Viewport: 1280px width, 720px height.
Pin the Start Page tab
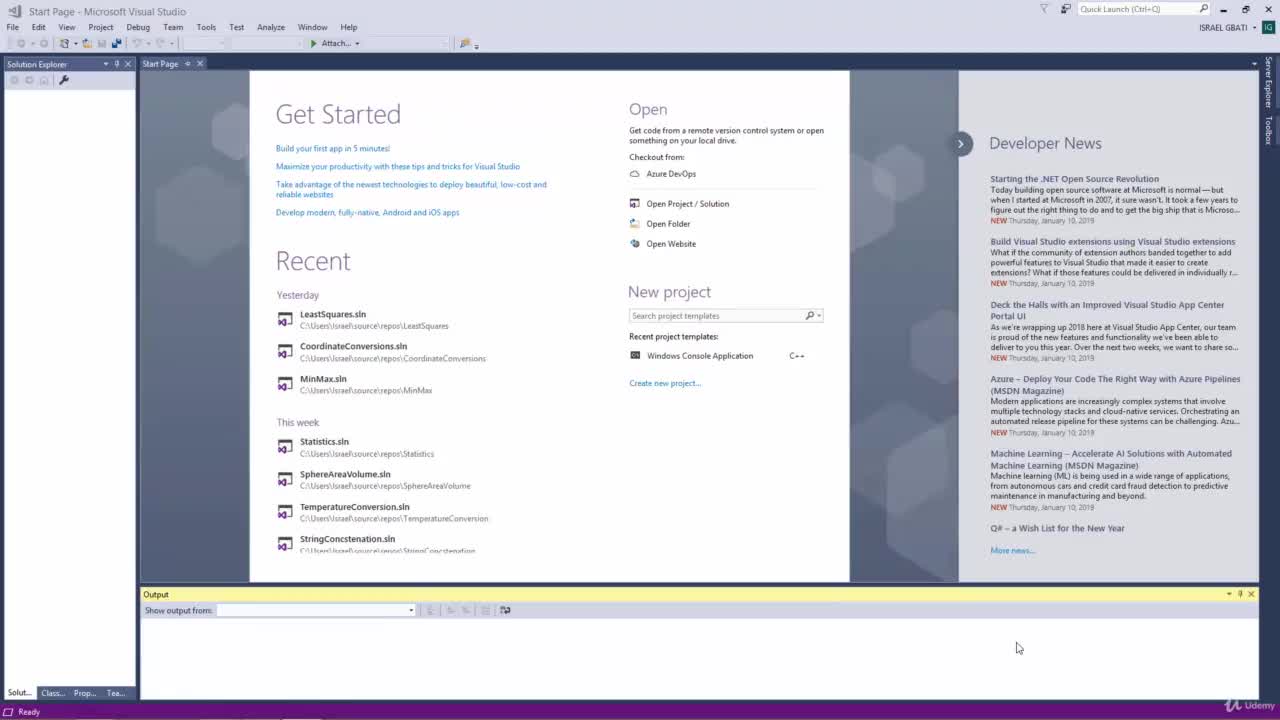click(187, 64)
